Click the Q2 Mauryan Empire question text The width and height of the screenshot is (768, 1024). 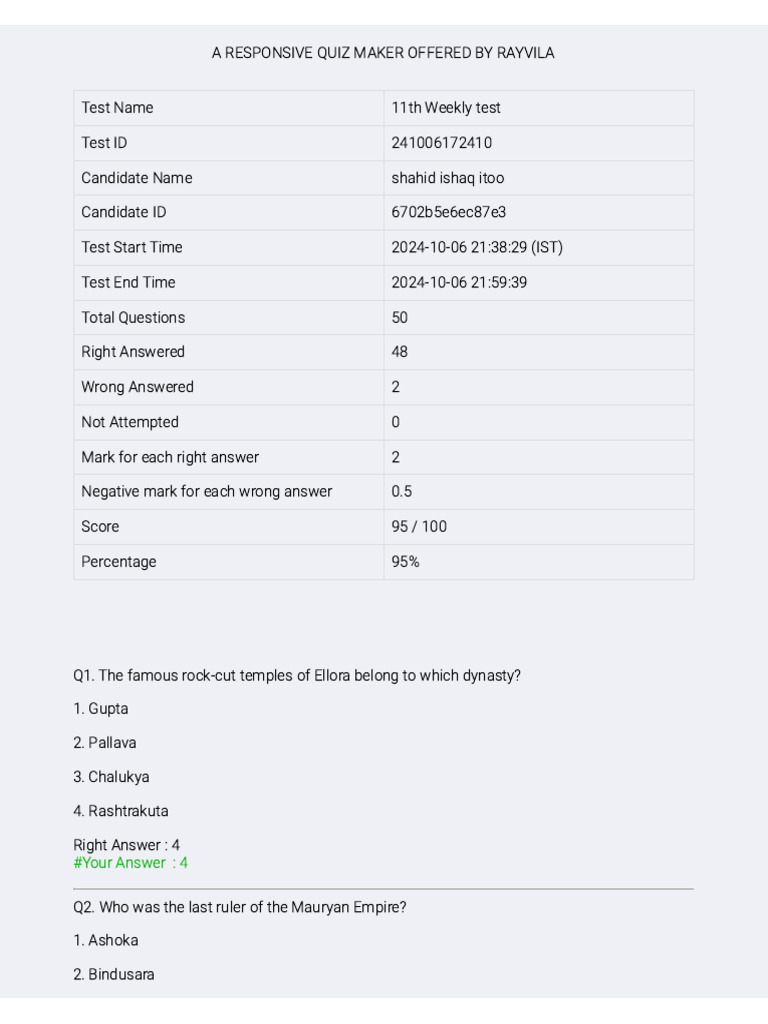[240, 908]
